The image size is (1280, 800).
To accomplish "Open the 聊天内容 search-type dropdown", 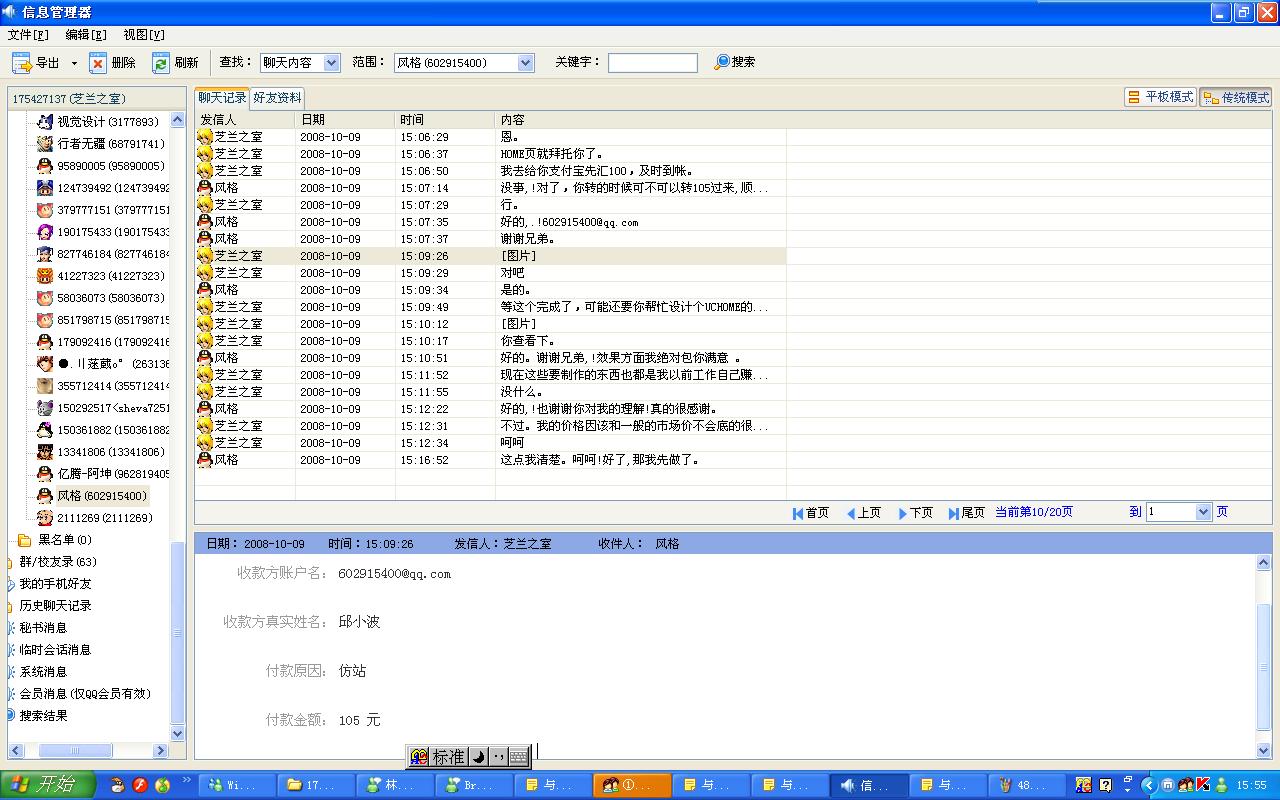I will coord(332,63).
